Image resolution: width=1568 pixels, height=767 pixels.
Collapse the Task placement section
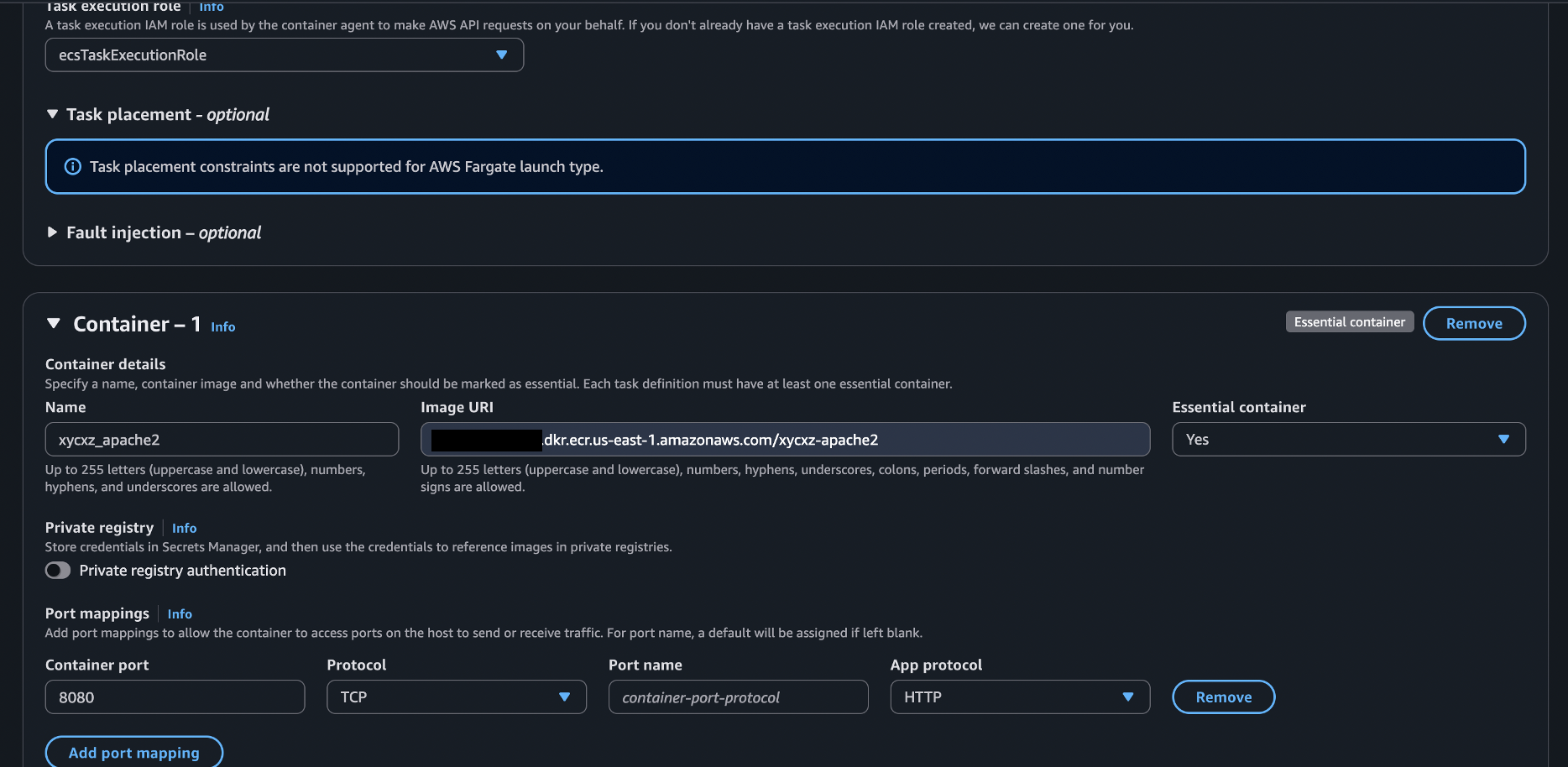pos(52,114)
